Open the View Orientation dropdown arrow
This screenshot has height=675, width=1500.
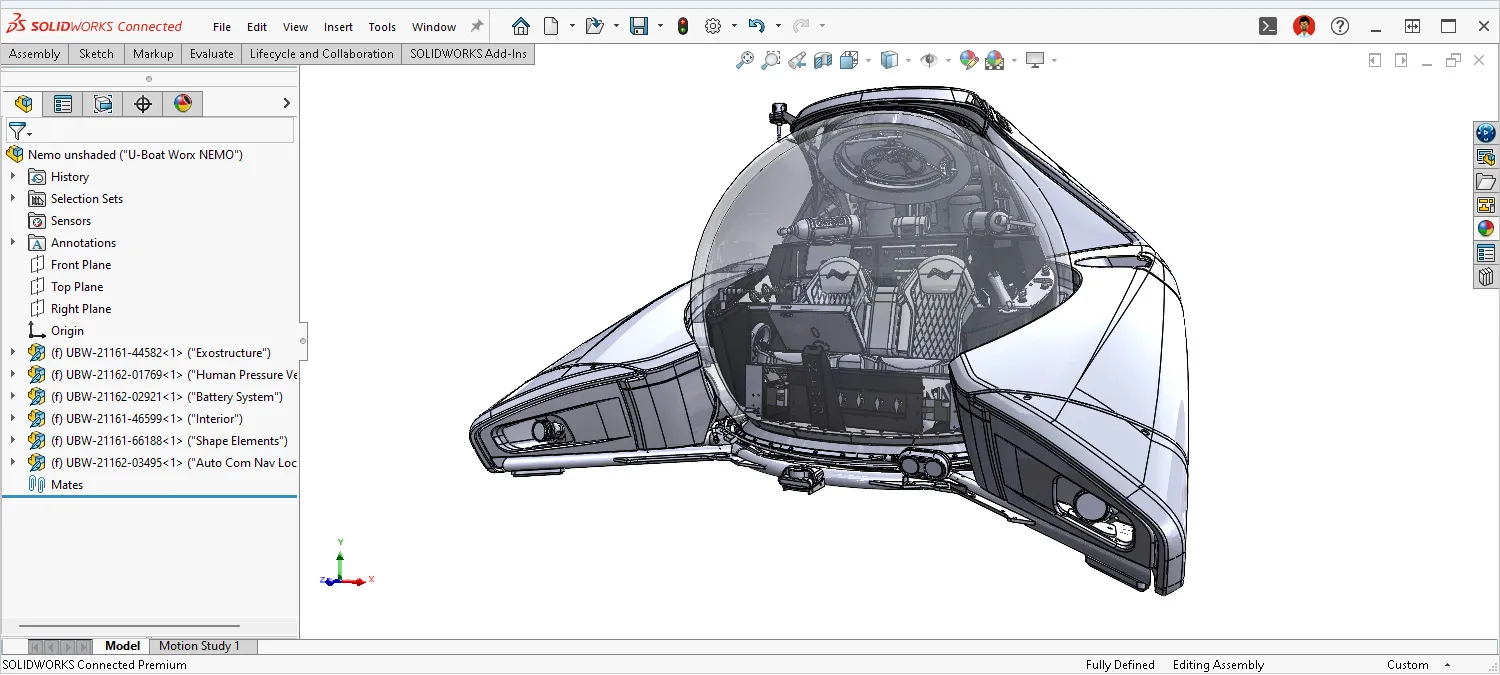pos(868,59)
